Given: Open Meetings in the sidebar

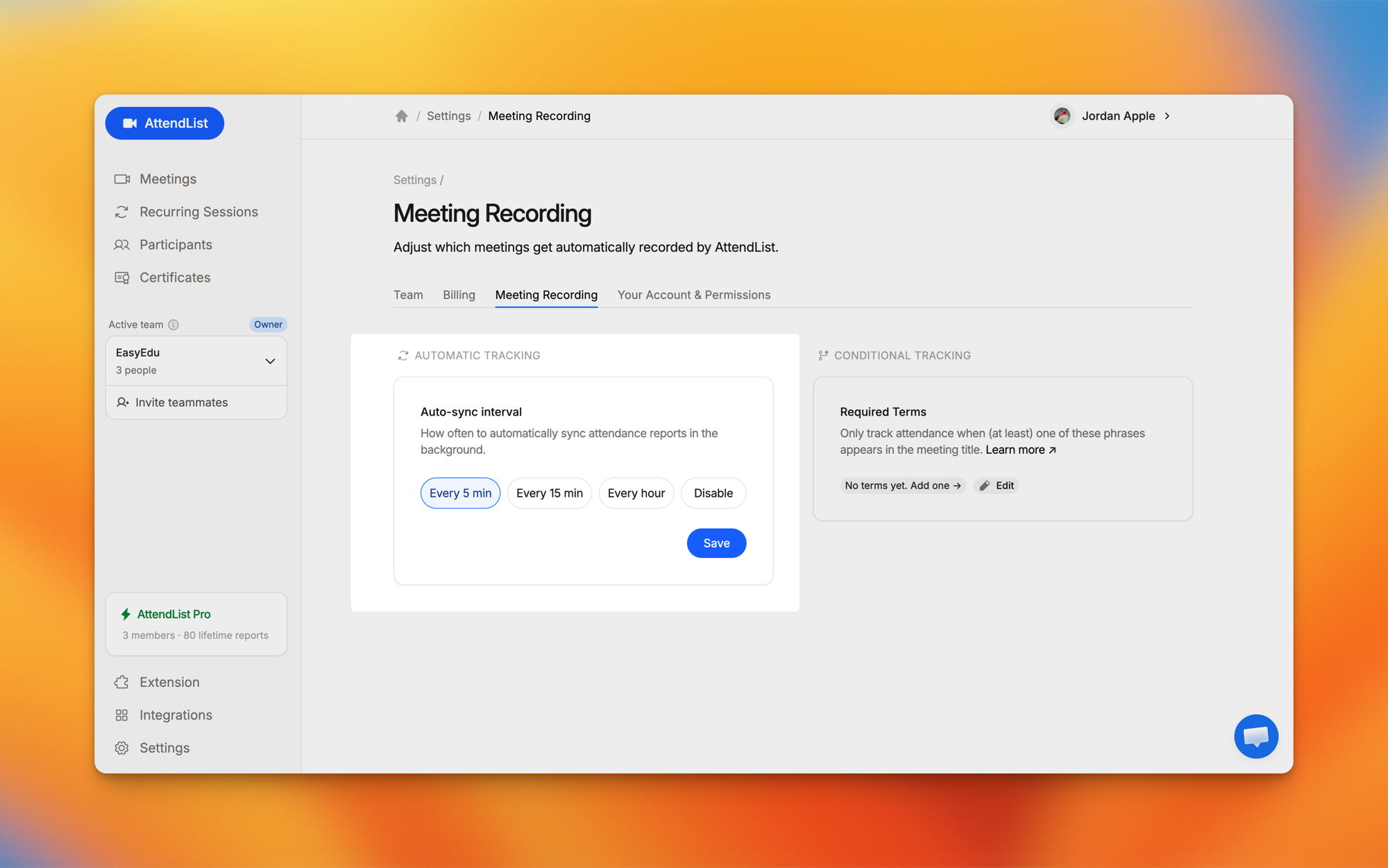Looking at the screenshot, I should point(155,179).
